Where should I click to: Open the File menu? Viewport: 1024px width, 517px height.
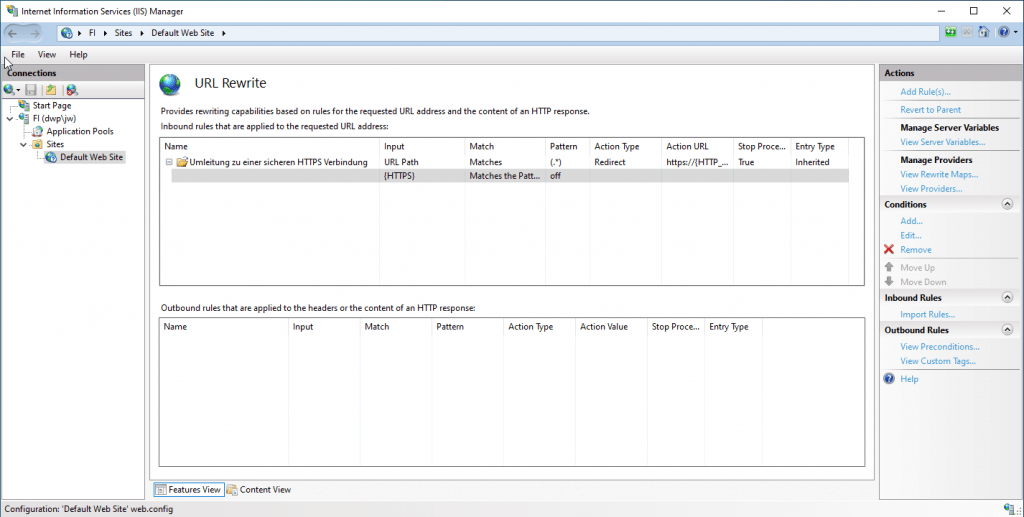pyautogui.click(x=18, y=55)
